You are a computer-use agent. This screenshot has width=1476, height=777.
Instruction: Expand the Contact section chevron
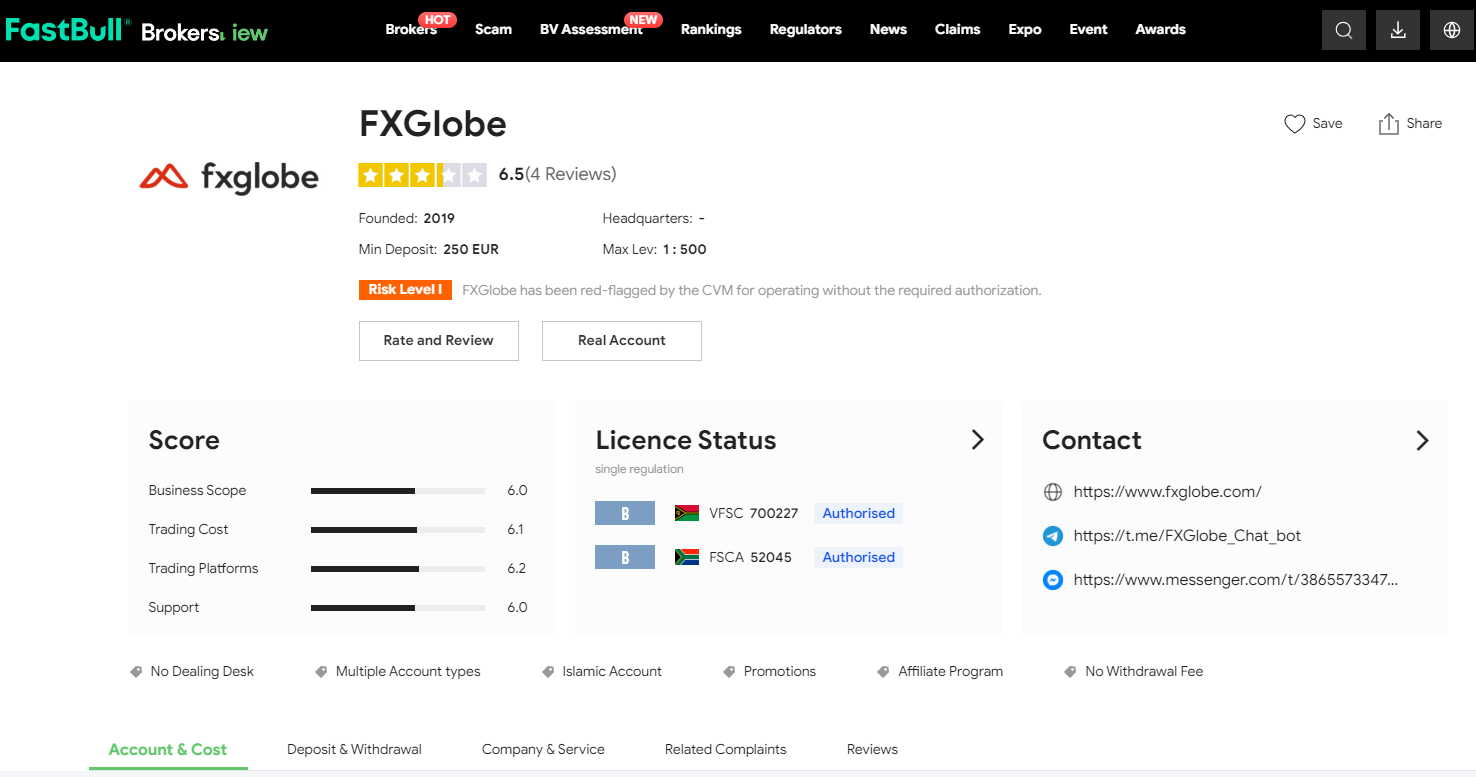(1423, 440)
